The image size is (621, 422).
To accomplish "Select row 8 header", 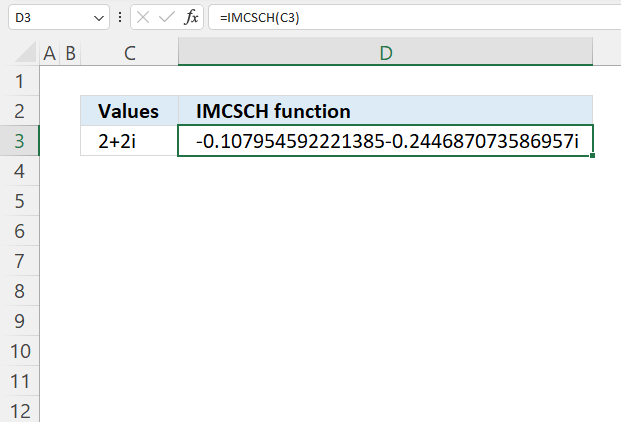I will point(19,291).
